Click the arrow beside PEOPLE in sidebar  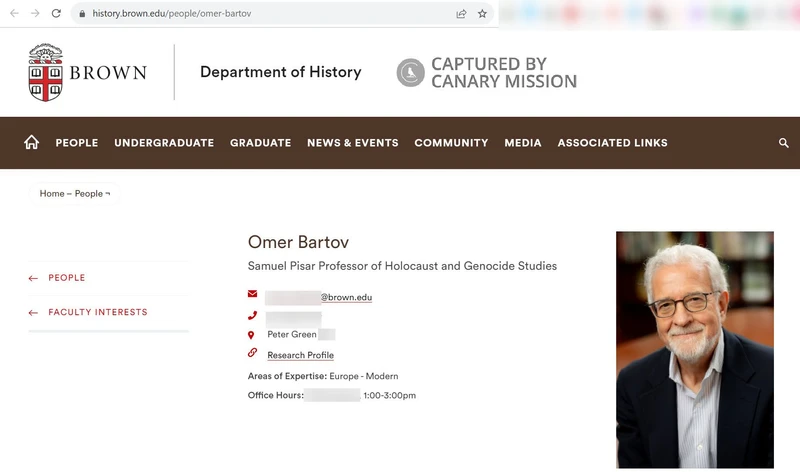tap(33, 278)
